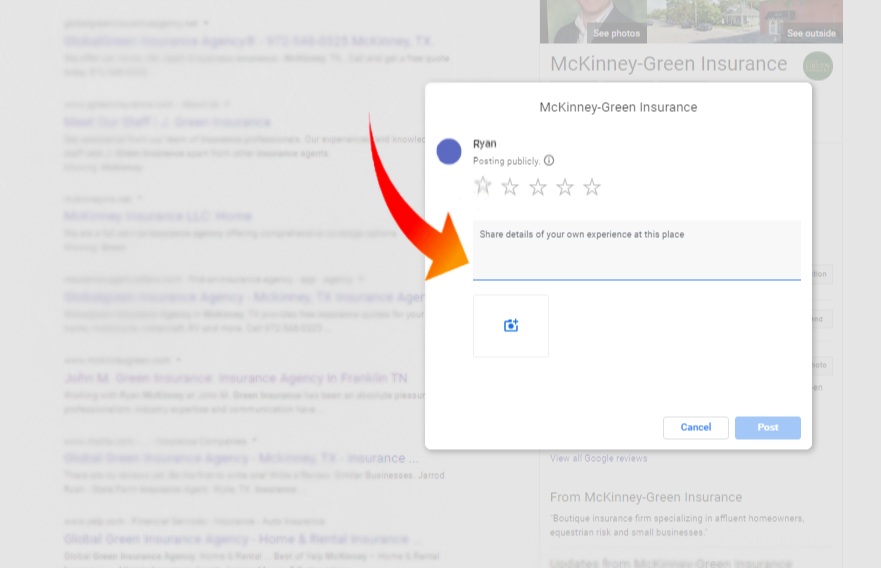Screen dimensions: 881x568
Task: Submit review with the Post button
Action: point(767,427)
